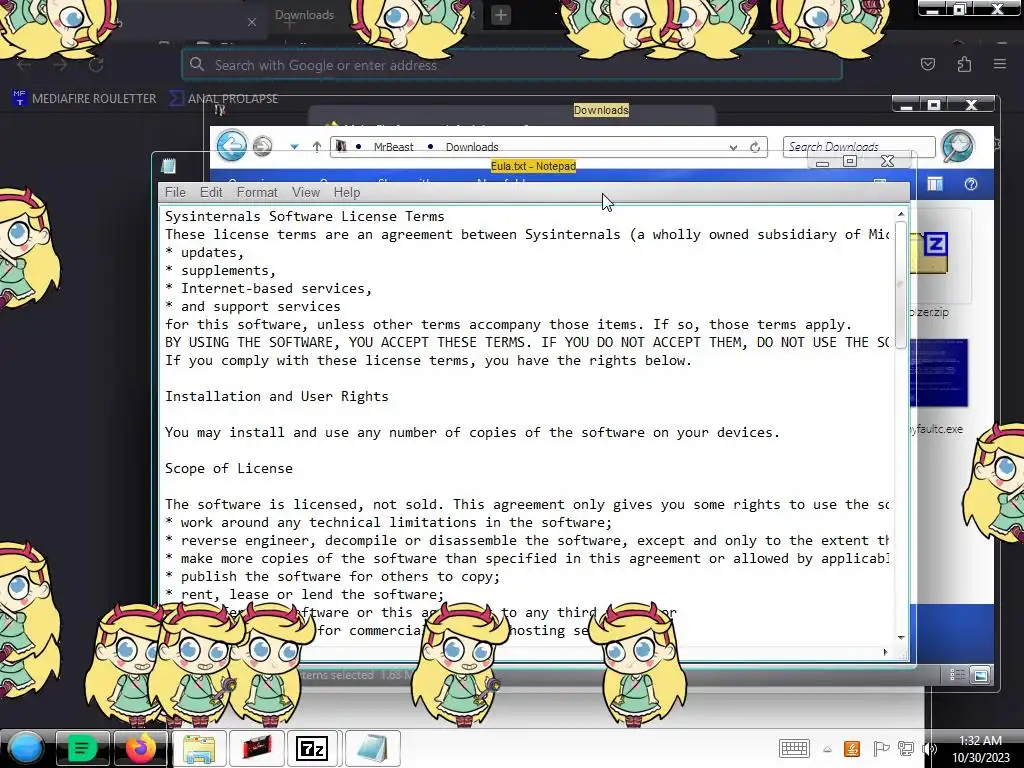Open the Notepad Format menu
This screenshot has height=768, width=1024.
(x=257, y=192)
